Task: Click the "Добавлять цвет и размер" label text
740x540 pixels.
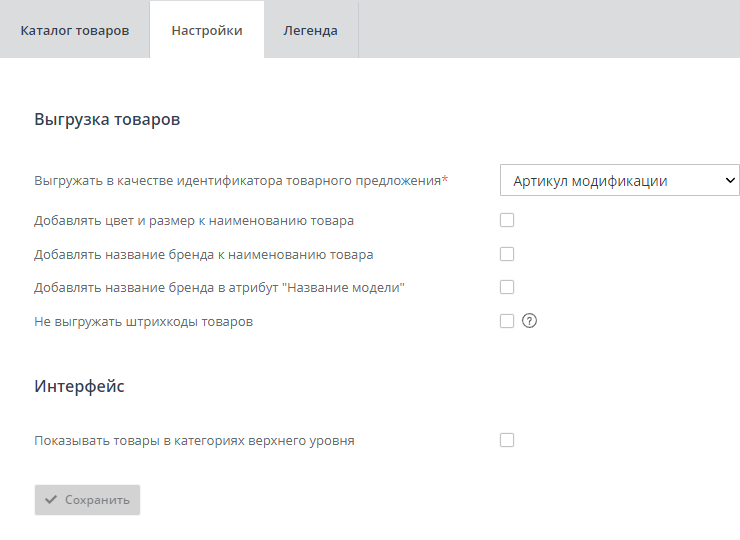Action: point(194,220)
